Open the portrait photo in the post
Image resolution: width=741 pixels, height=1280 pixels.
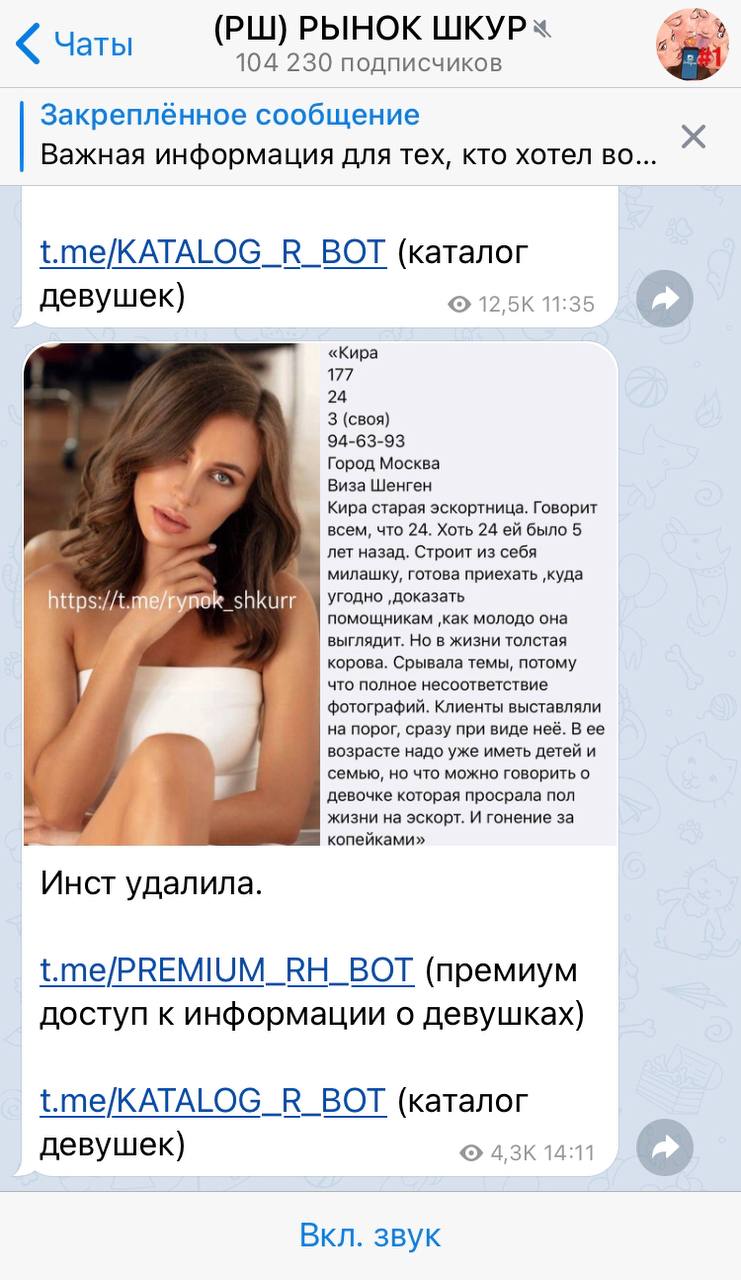pos(172,594)
